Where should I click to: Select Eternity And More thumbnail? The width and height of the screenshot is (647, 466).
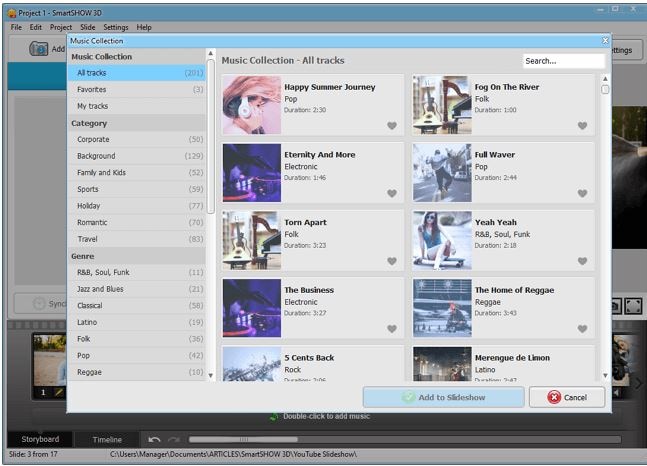click(252, 173)
